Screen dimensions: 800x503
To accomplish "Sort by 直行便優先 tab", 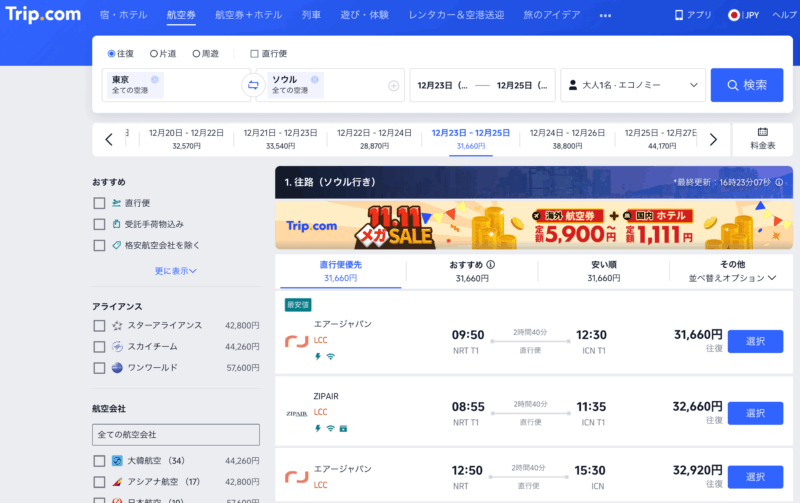I will pos(341,271).
